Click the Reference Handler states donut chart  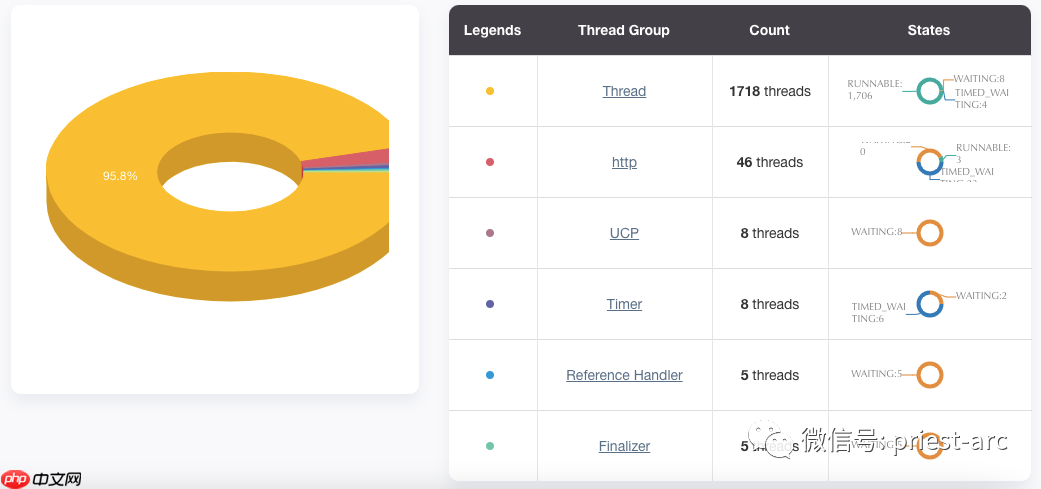pos(929,375)
